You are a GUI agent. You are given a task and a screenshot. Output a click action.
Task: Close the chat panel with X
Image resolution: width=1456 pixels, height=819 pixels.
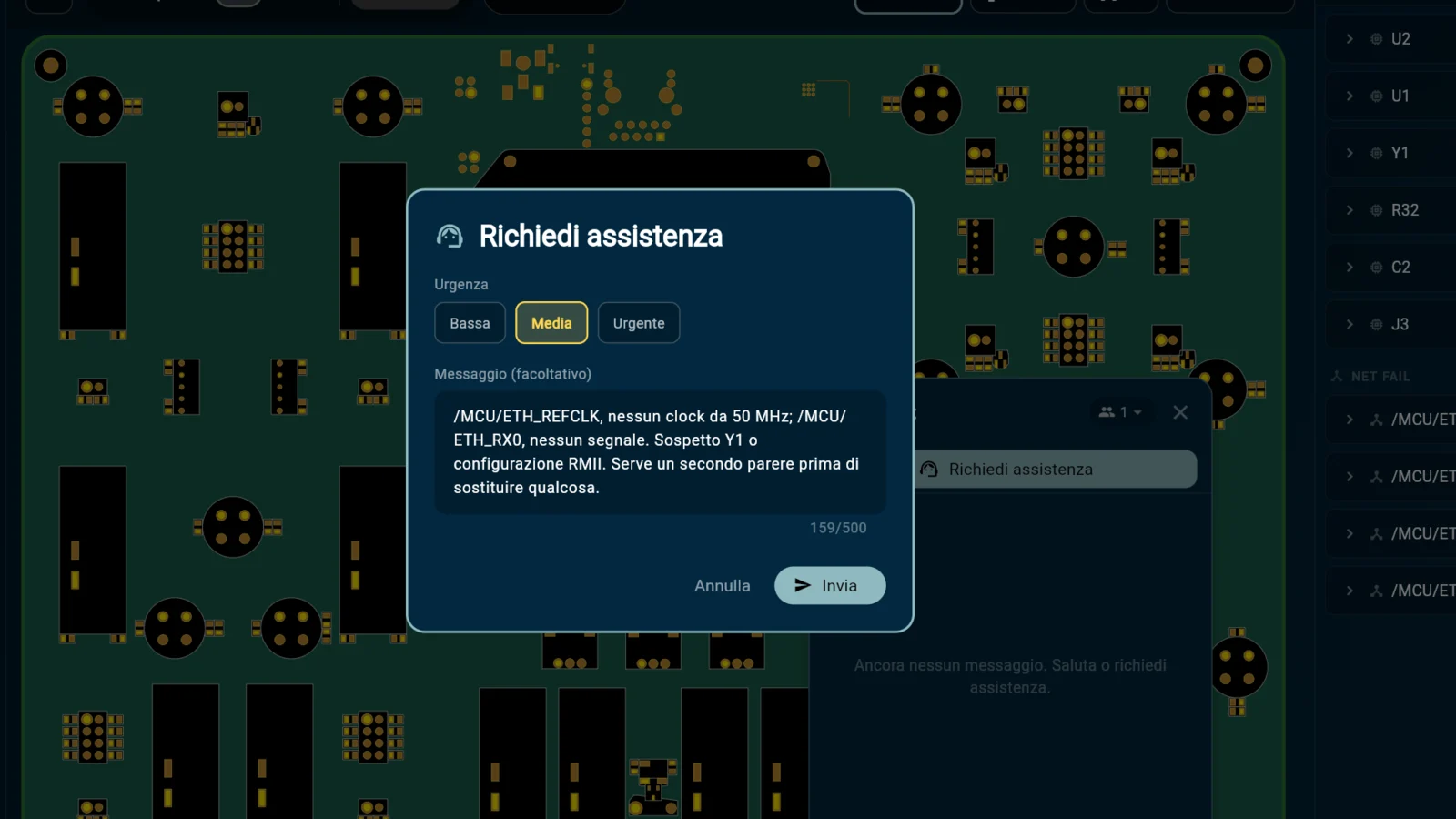pos(1180,412)
